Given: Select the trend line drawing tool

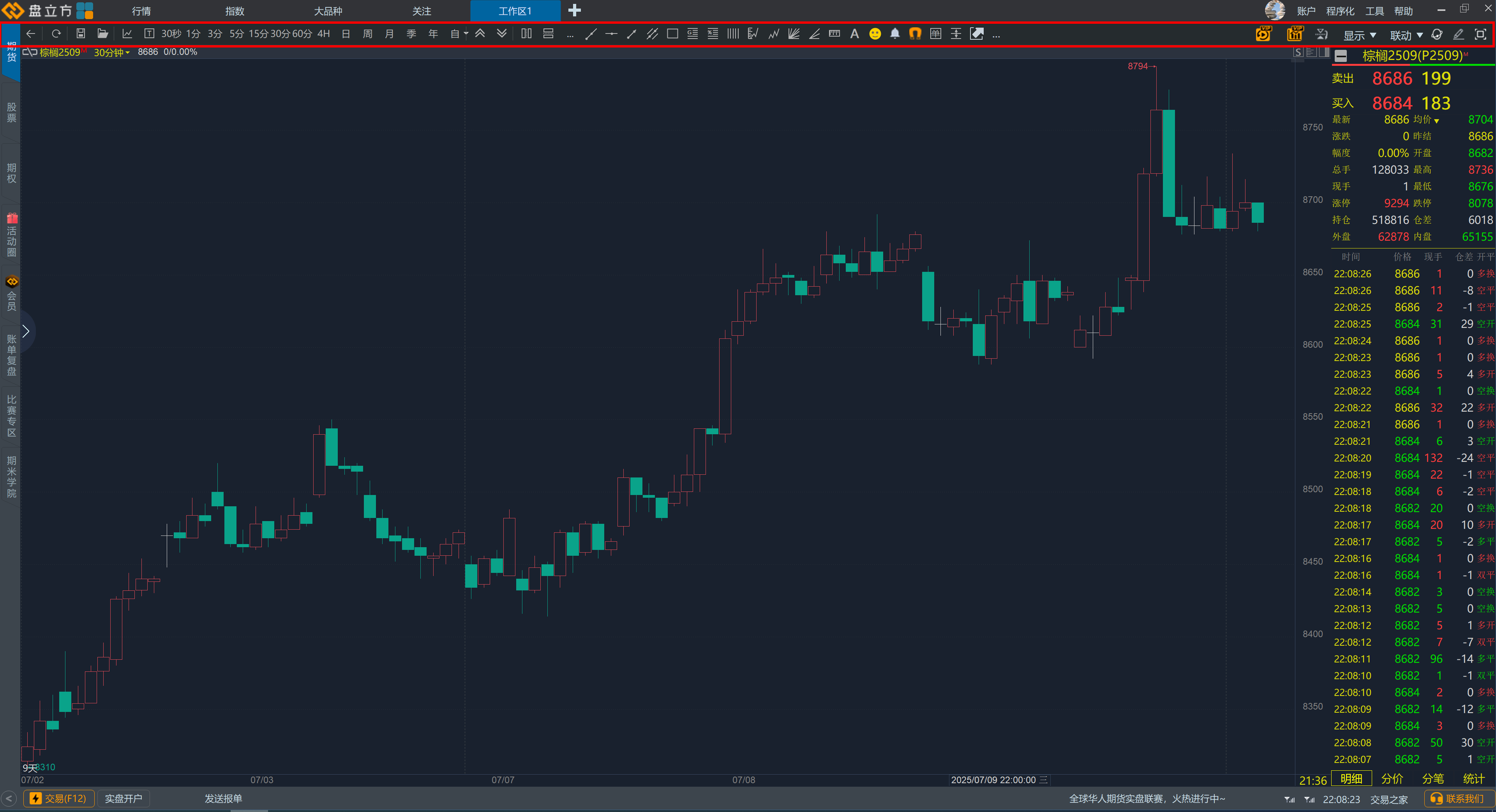Looking at the screenshot, I should (591, 34).
